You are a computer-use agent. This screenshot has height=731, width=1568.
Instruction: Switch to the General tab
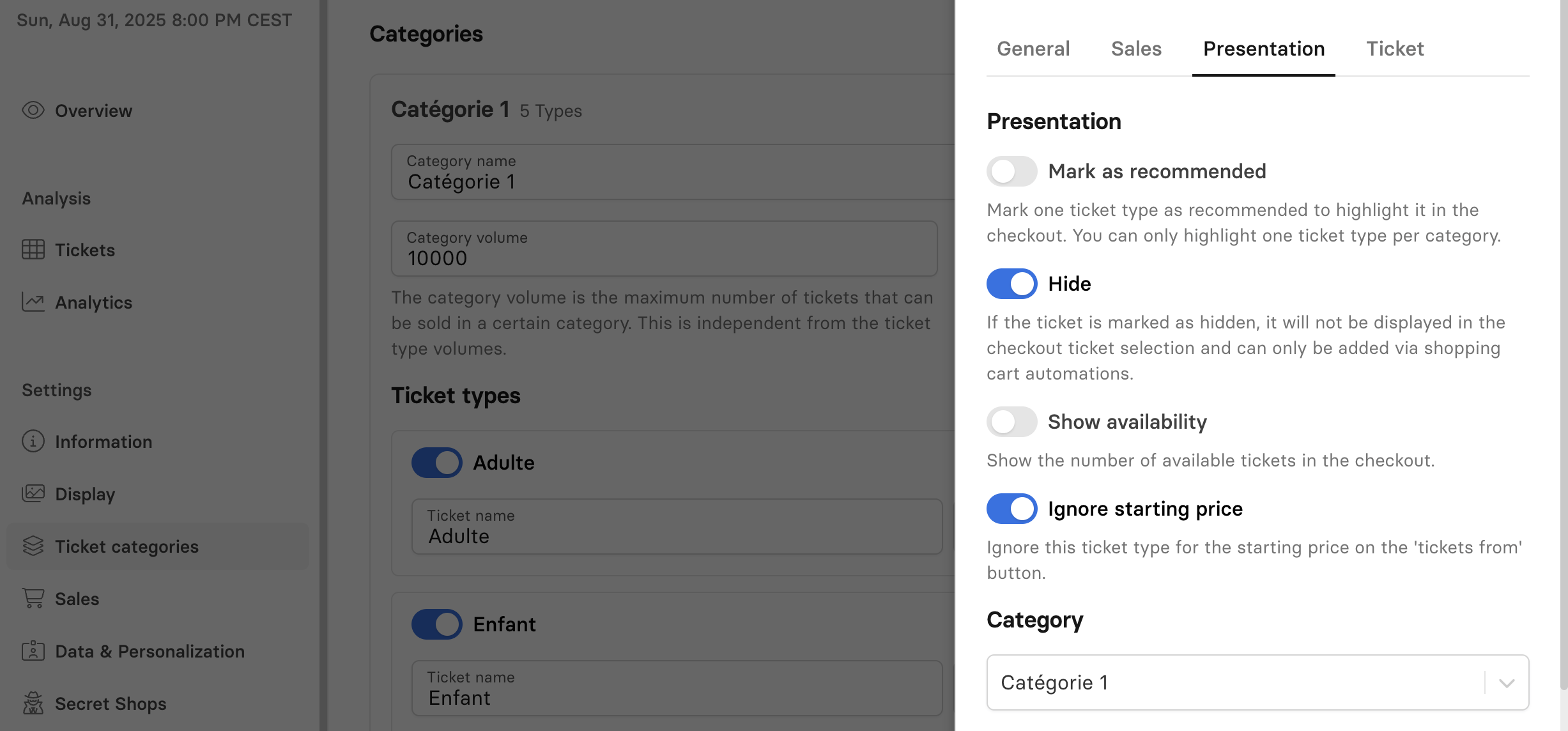[1033, 49]
